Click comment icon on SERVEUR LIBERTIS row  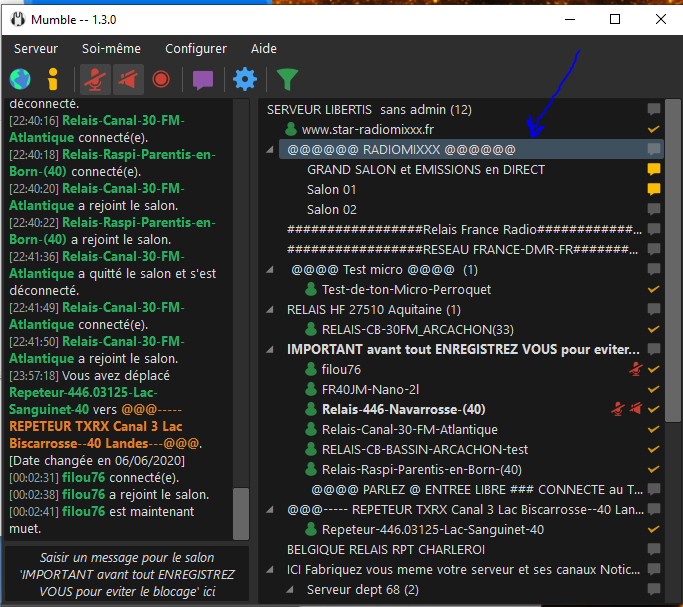point(653,109)
